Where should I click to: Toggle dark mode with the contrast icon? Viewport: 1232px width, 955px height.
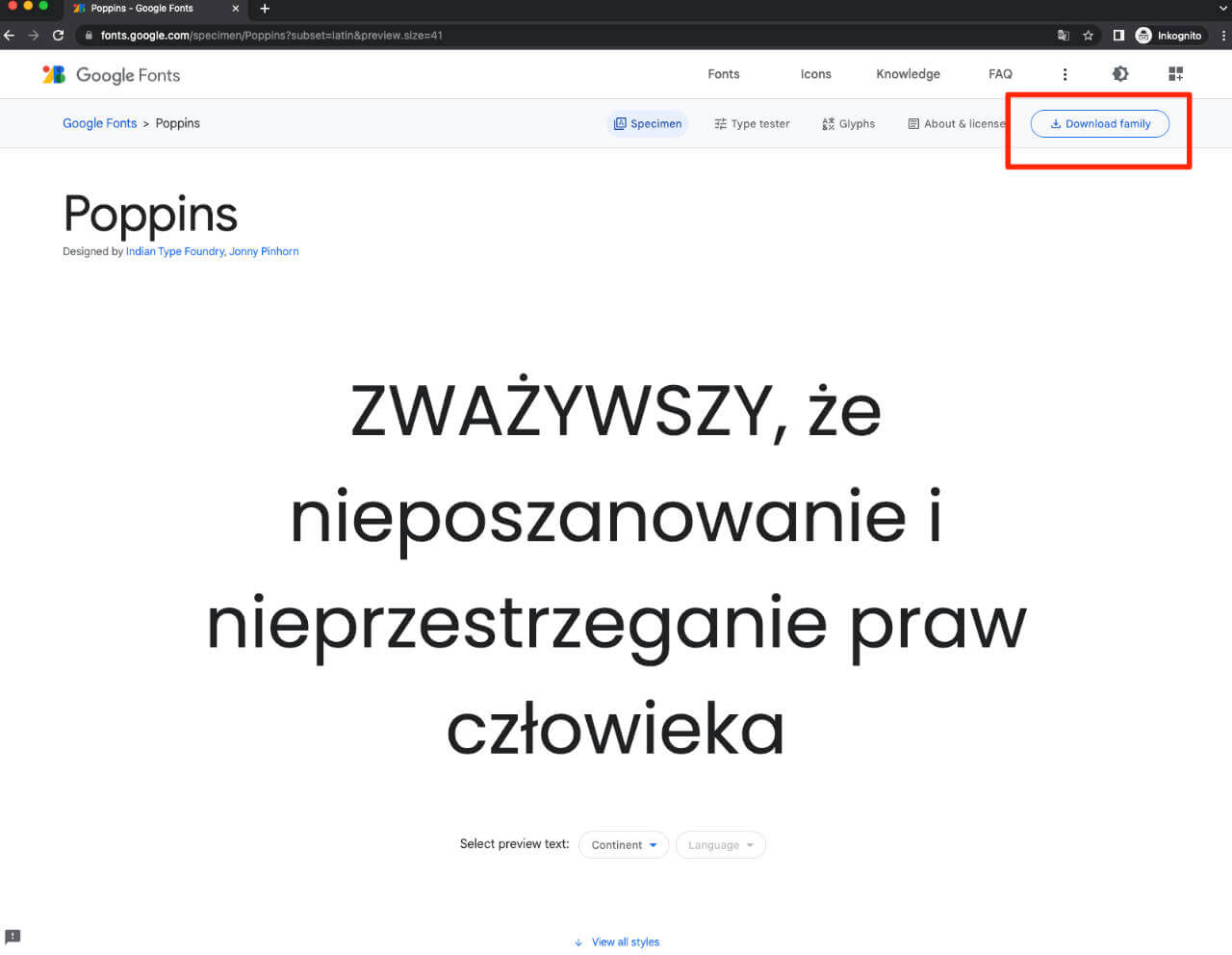pos(1119,73)
